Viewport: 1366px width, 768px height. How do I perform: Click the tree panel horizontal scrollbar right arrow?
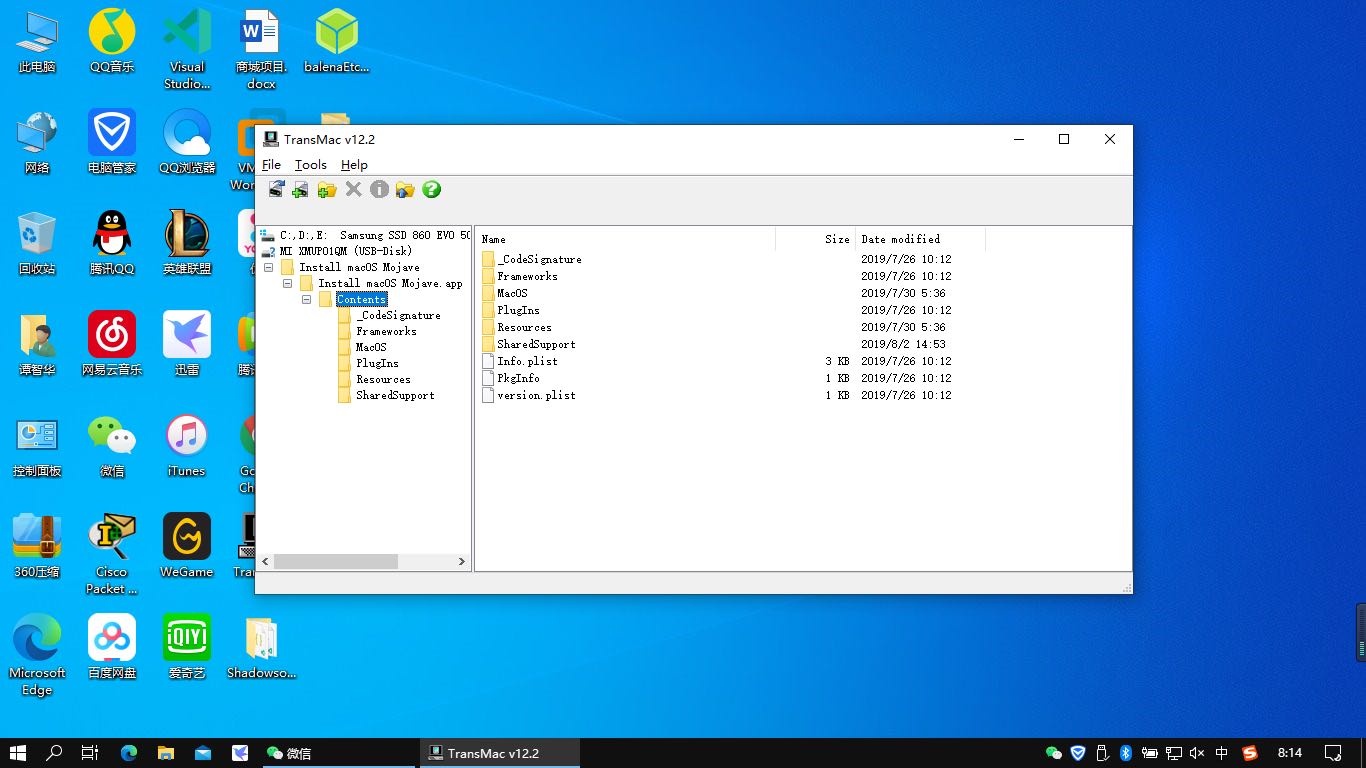461,562
